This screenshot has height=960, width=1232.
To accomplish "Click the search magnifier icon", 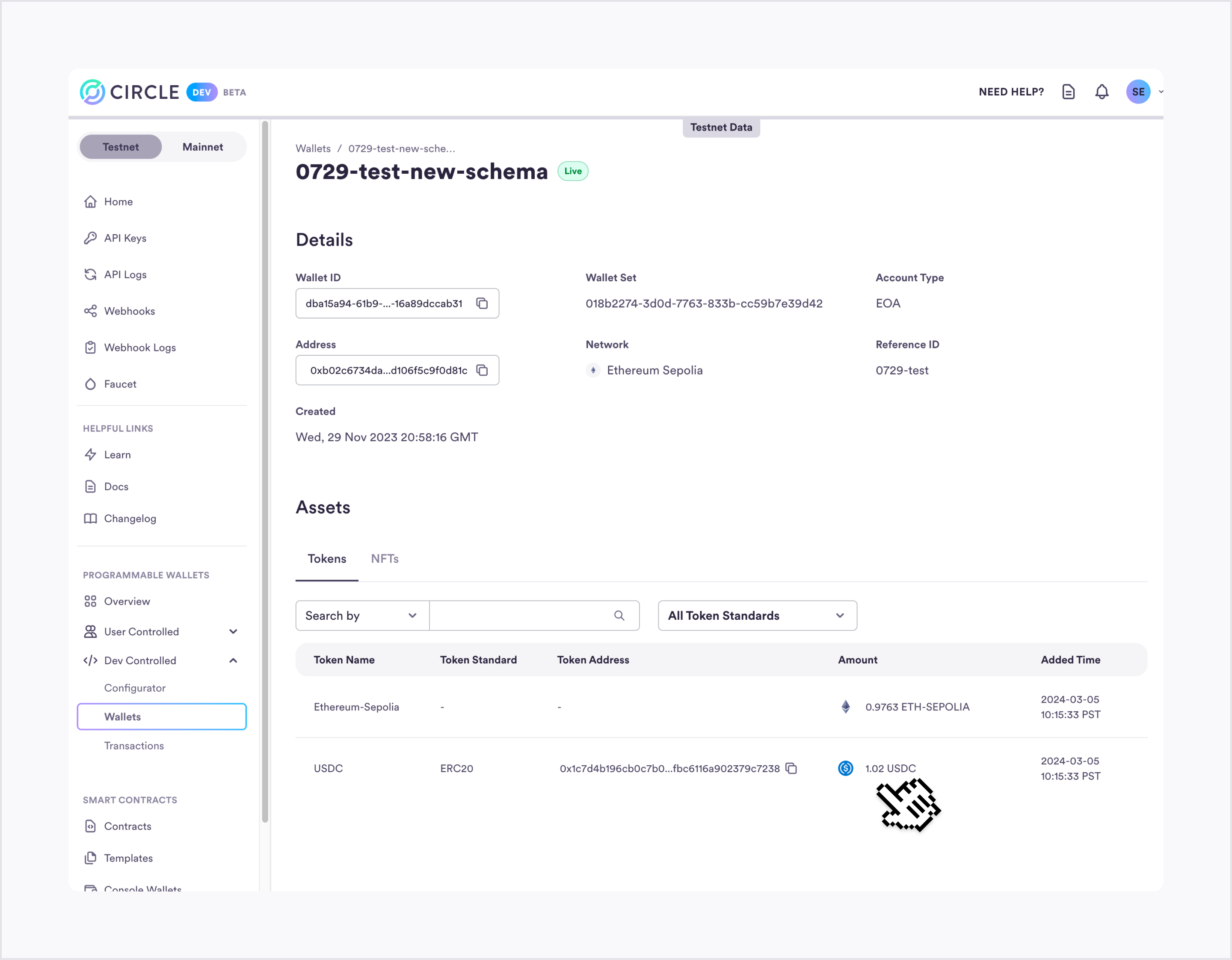I will [619, 616].
